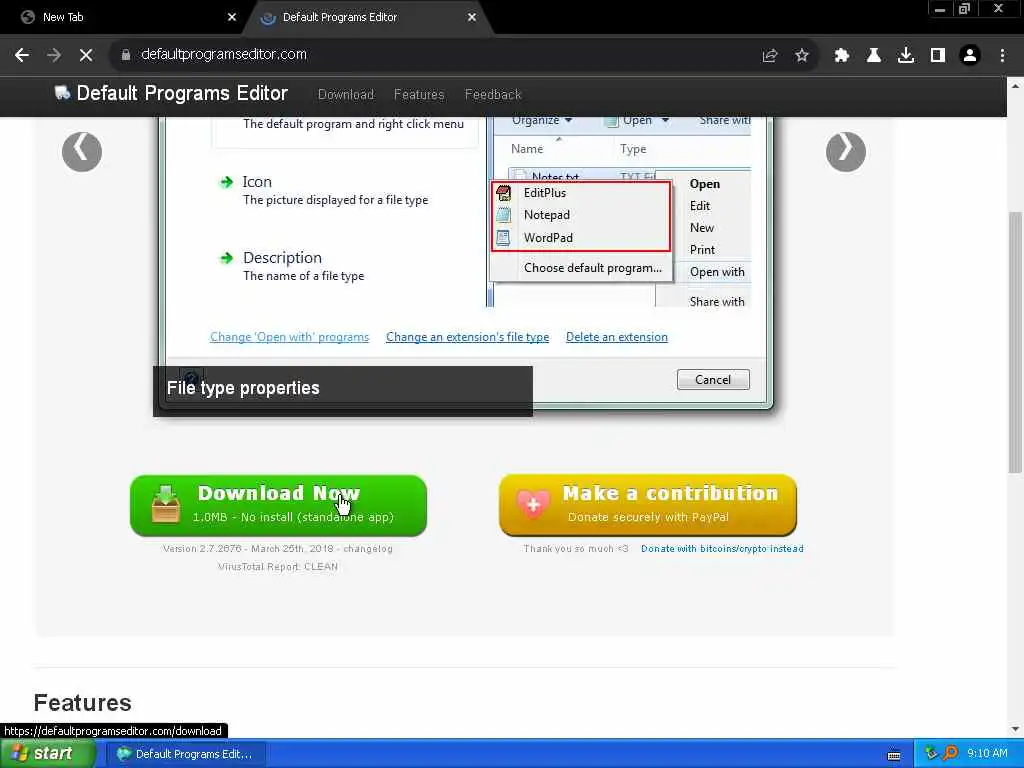Click the Default Programs Editor taskbar item
The width and height of the screenshot is (1024, 768).
point(186,754)
